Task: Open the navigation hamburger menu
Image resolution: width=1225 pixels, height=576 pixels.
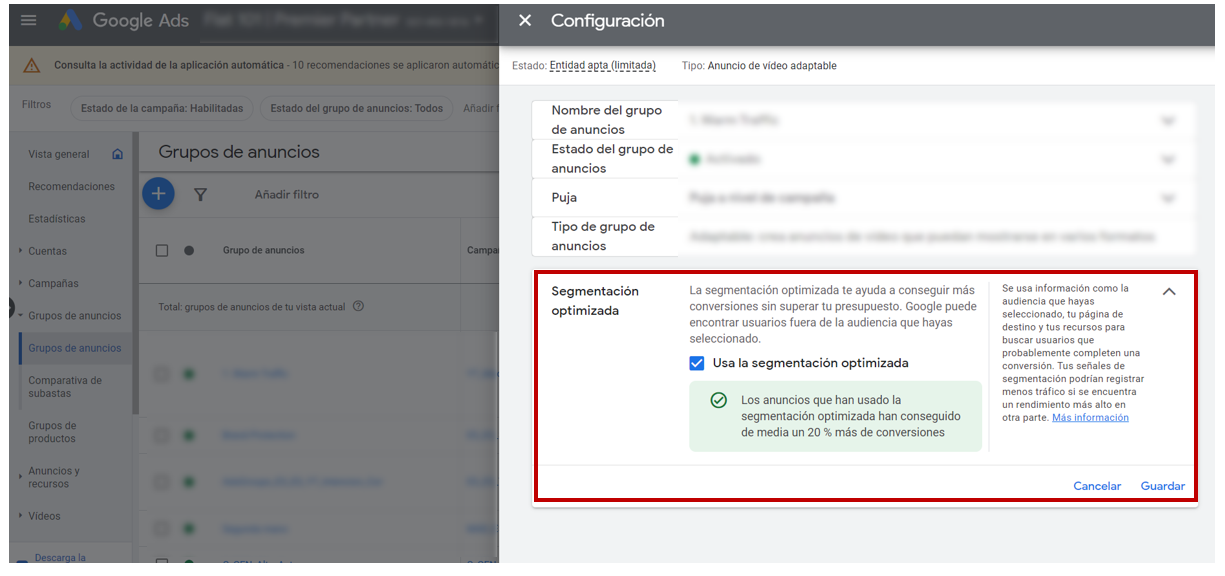Action: [28, 20]
